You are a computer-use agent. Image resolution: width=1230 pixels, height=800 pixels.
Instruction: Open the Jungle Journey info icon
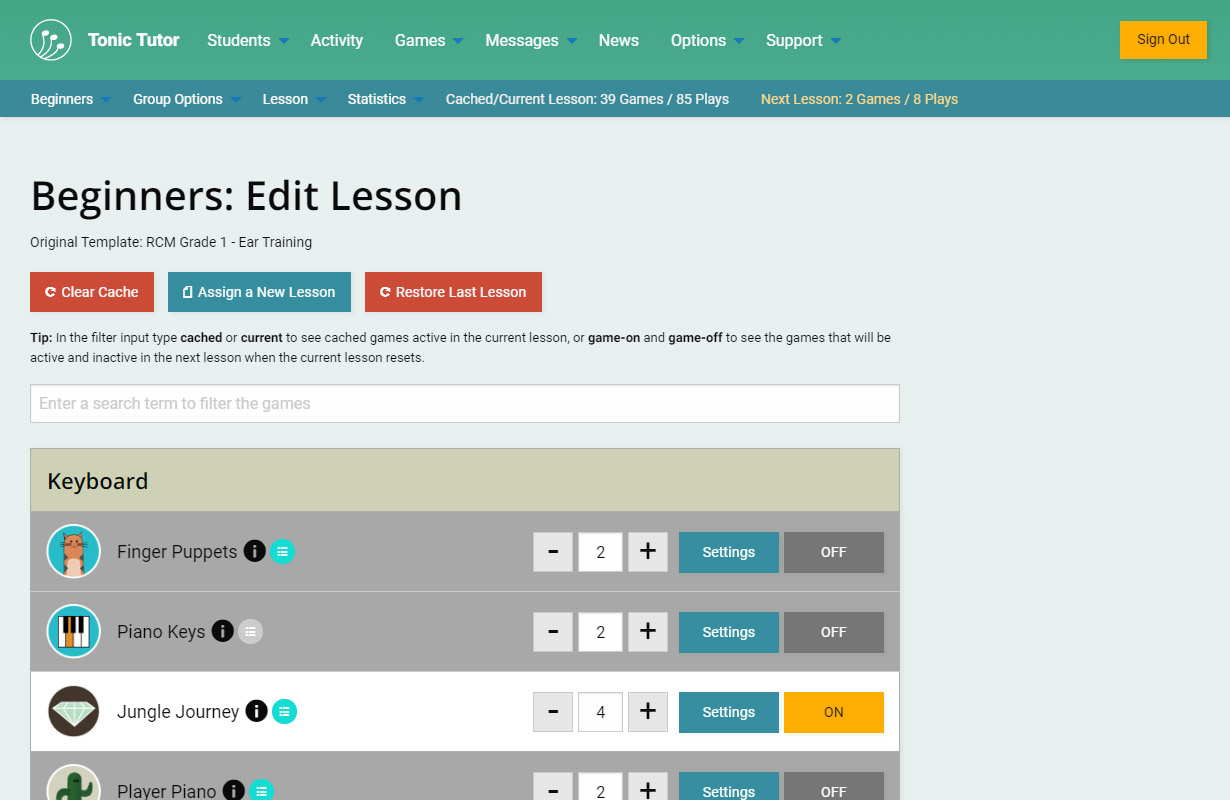click(x=257, y=711)
